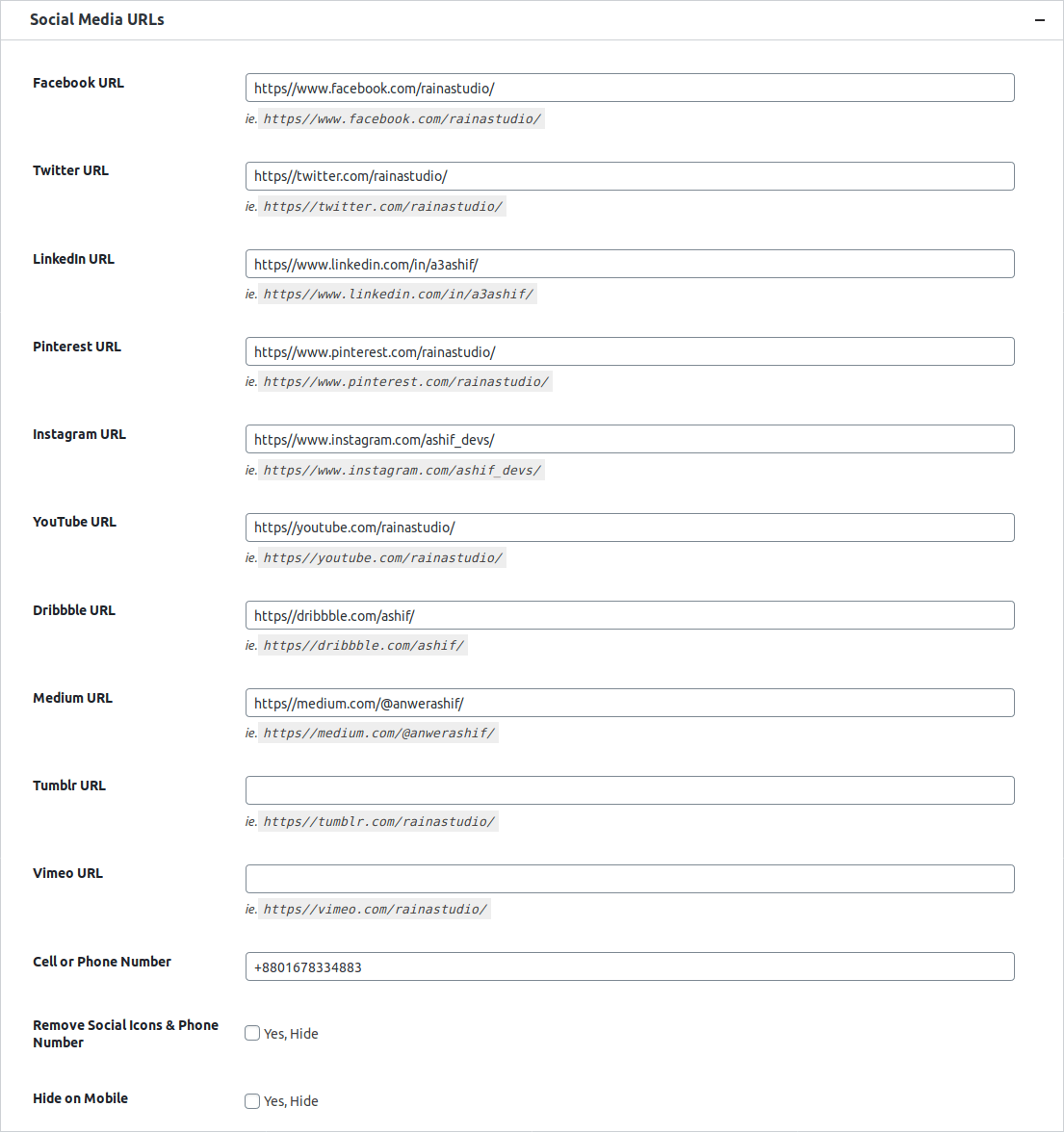Collapse the Social Media URLs section

[x=1039, y=20]
